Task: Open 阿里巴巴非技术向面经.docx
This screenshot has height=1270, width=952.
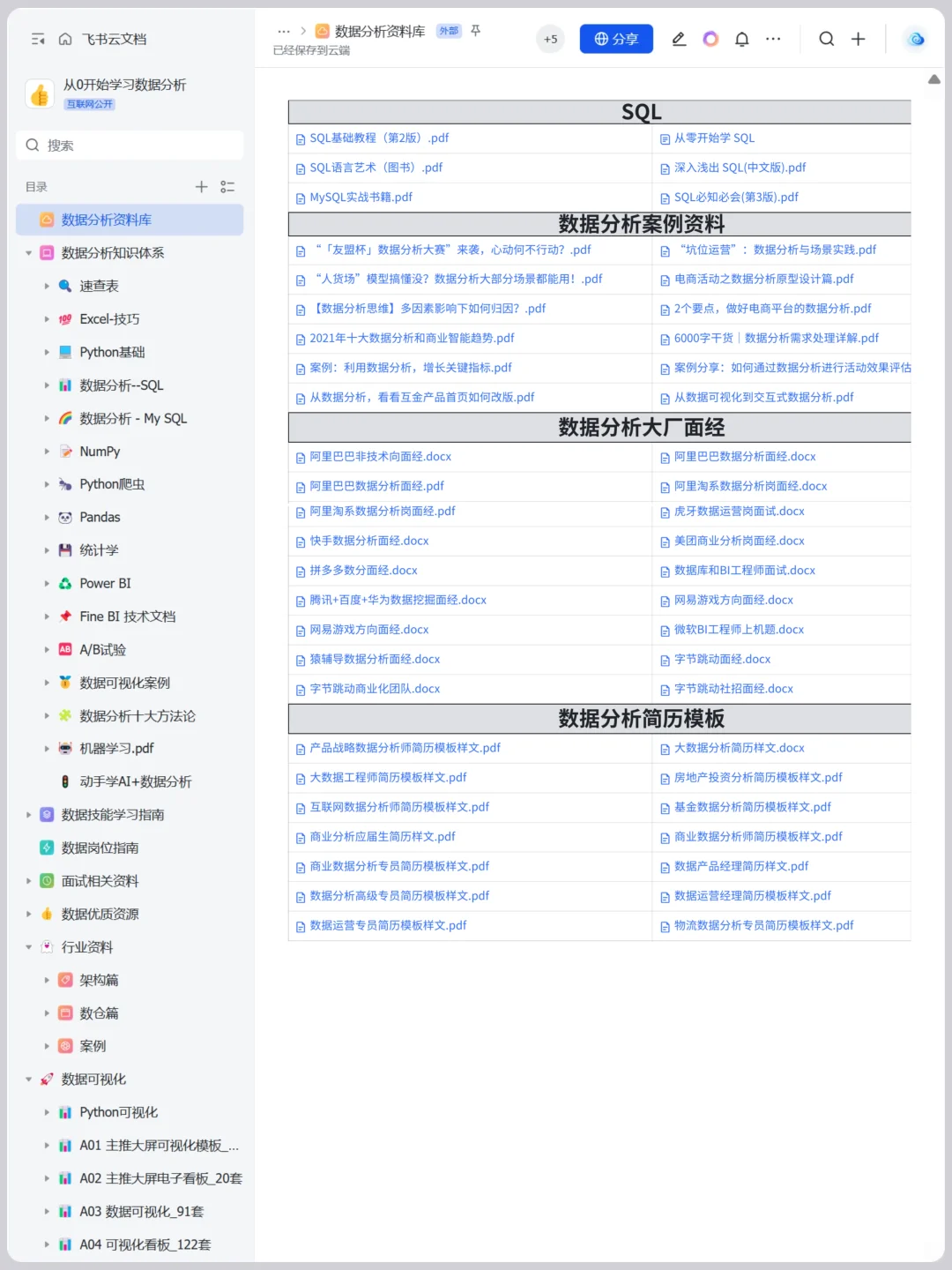Action: pos(380,457)
